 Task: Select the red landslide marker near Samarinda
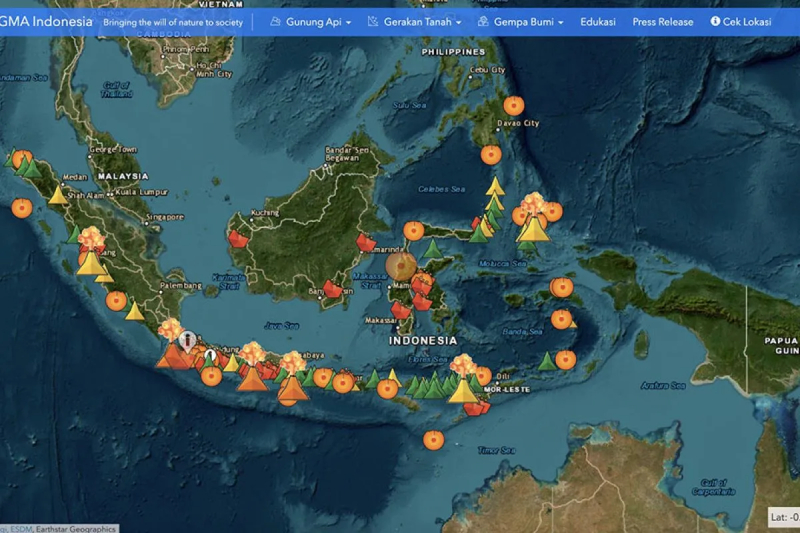[366, 242]
